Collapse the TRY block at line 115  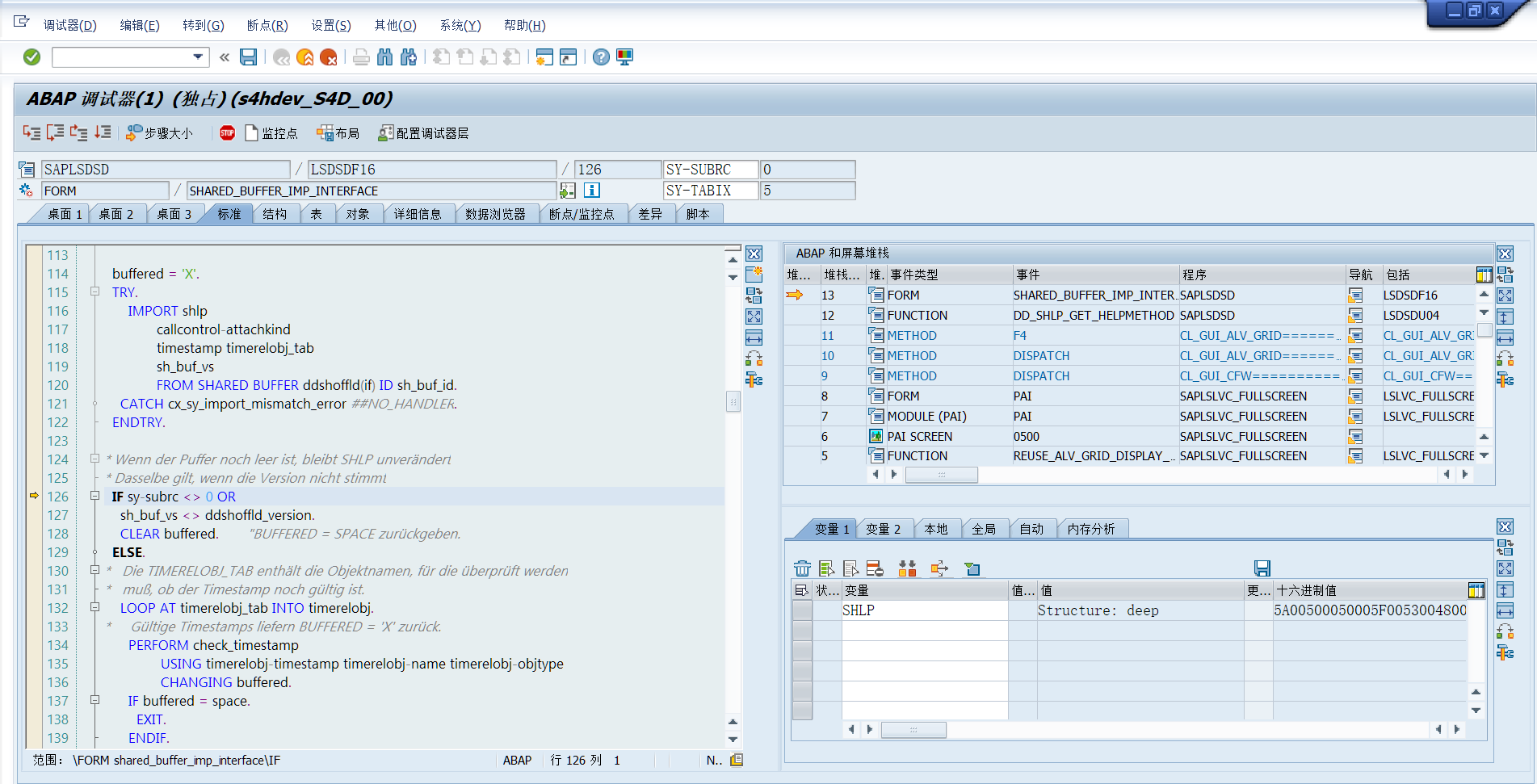pos(94,291)
